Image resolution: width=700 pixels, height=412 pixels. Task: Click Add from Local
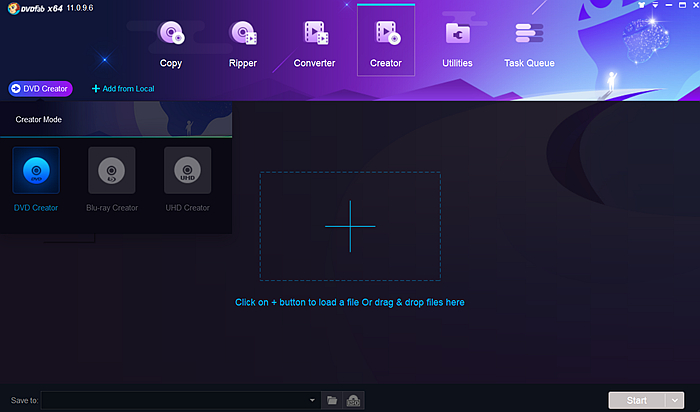pos(123,89)
